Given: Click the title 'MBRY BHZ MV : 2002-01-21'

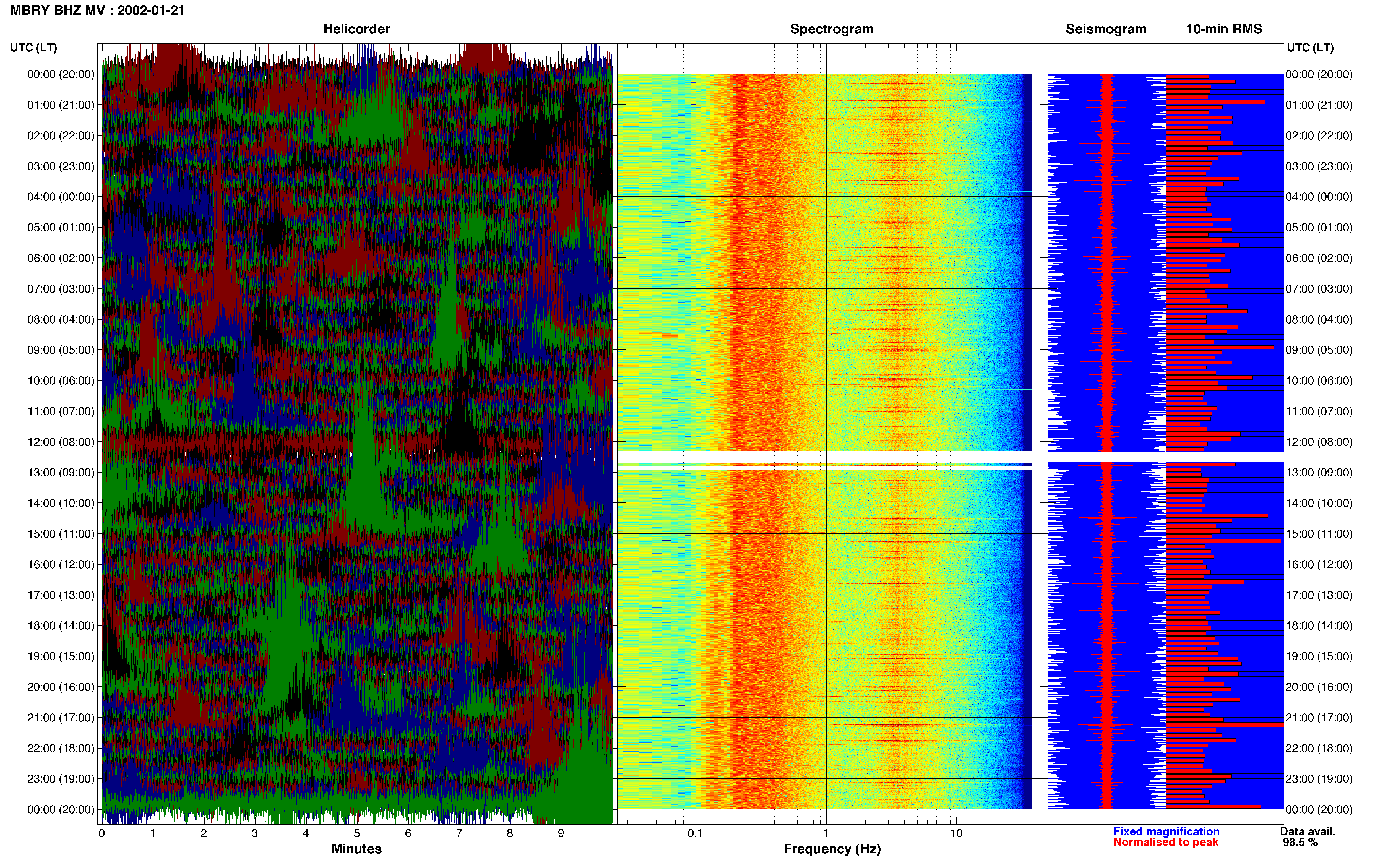Looking at the screenshot, I should tap(98, 10).
